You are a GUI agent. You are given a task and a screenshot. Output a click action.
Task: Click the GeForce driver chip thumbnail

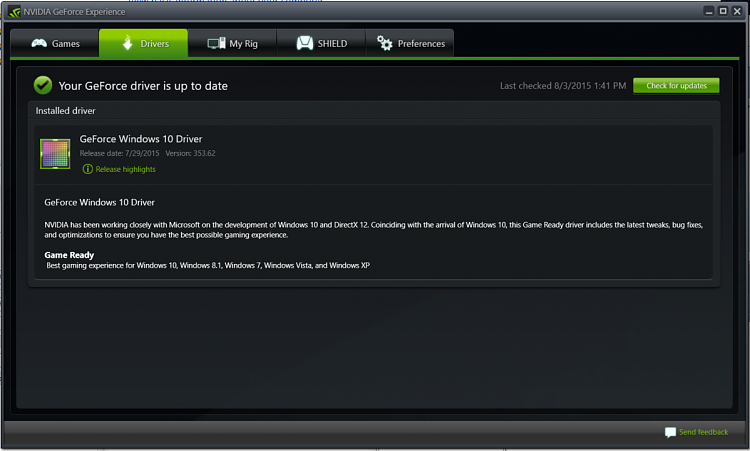[x=55, y=154]
